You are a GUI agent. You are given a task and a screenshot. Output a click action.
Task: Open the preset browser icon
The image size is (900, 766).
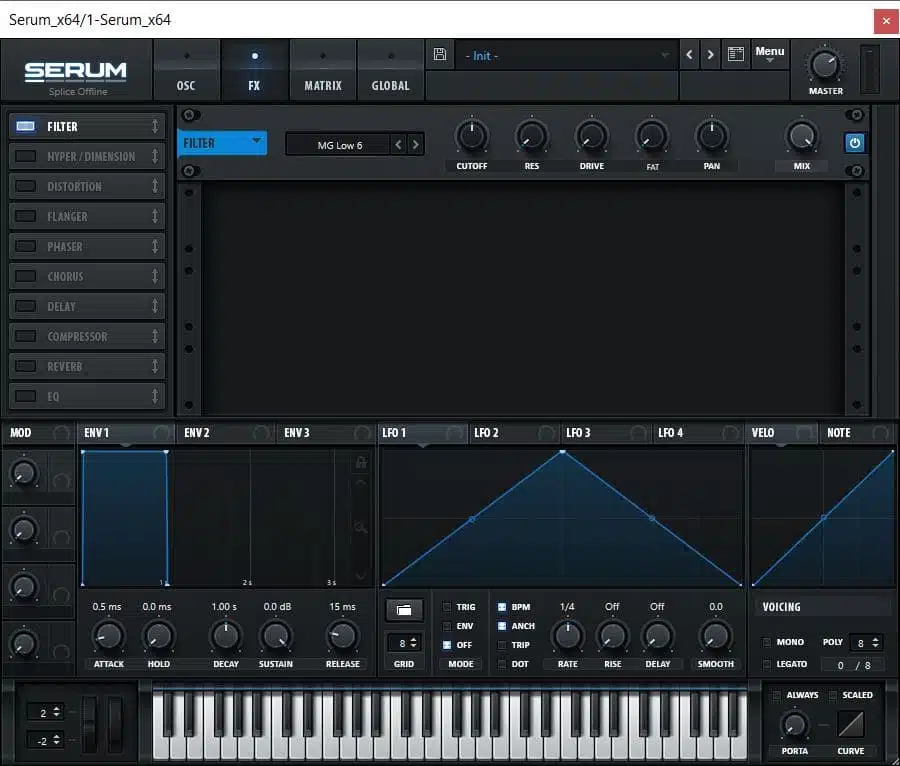pos(736,55)
